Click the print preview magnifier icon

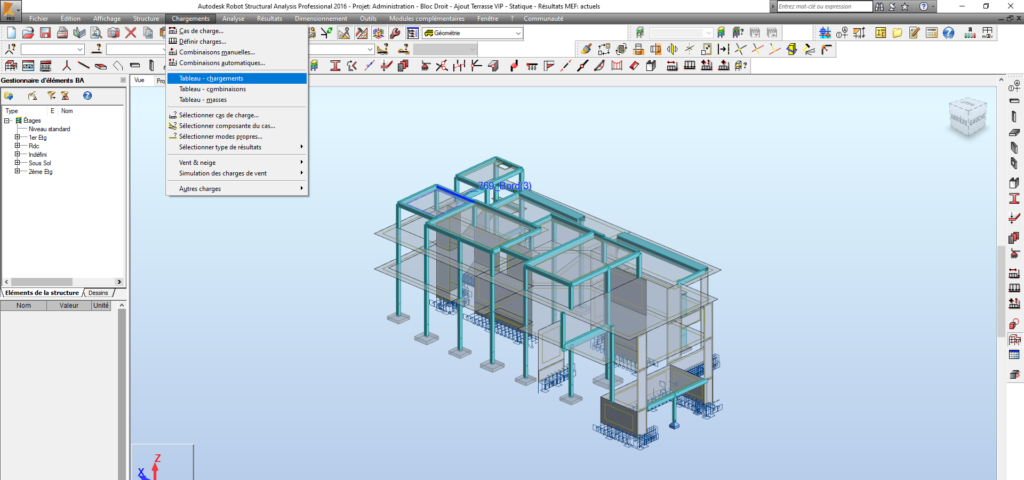click(x=97, y=33)
